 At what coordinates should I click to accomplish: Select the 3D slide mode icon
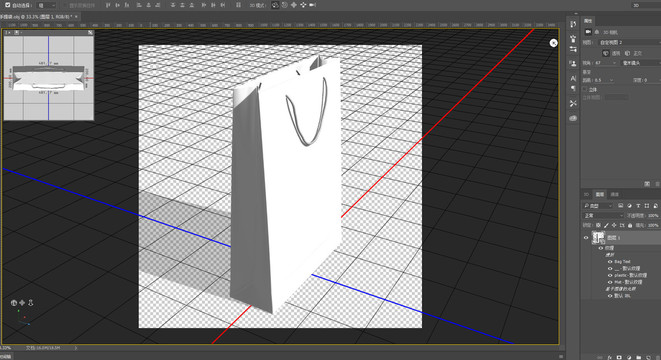tap(303, 5)
